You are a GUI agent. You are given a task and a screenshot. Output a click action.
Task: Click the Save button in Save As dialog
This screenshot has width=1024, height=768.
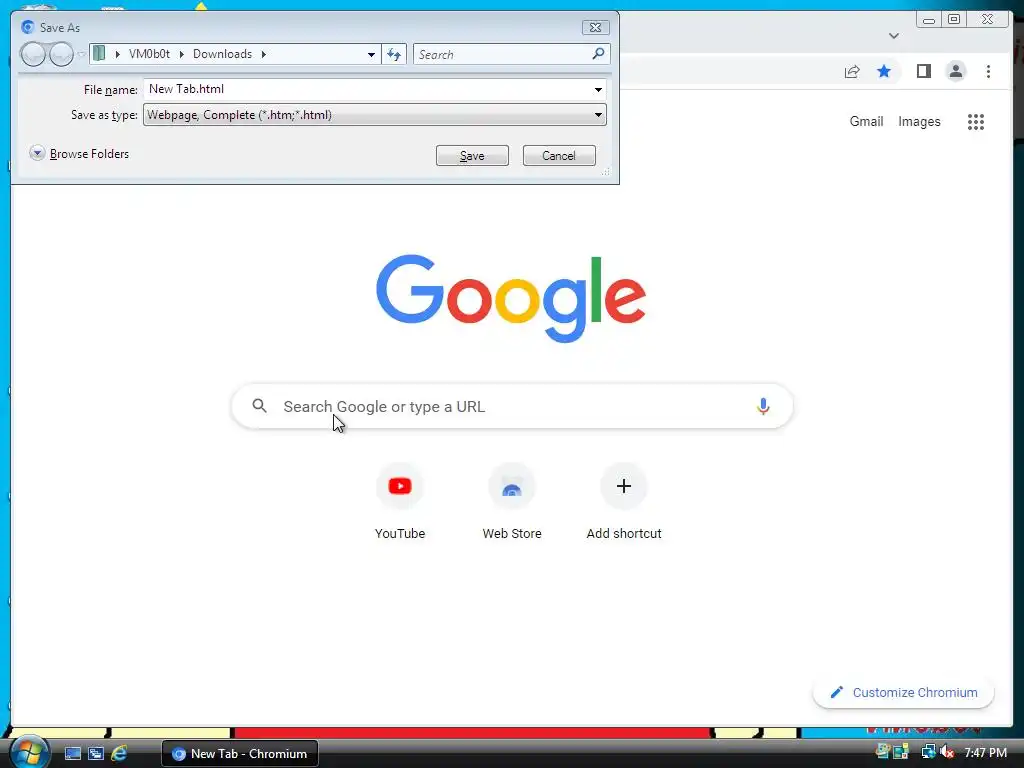pyautogui.click(x=472, y=155)
